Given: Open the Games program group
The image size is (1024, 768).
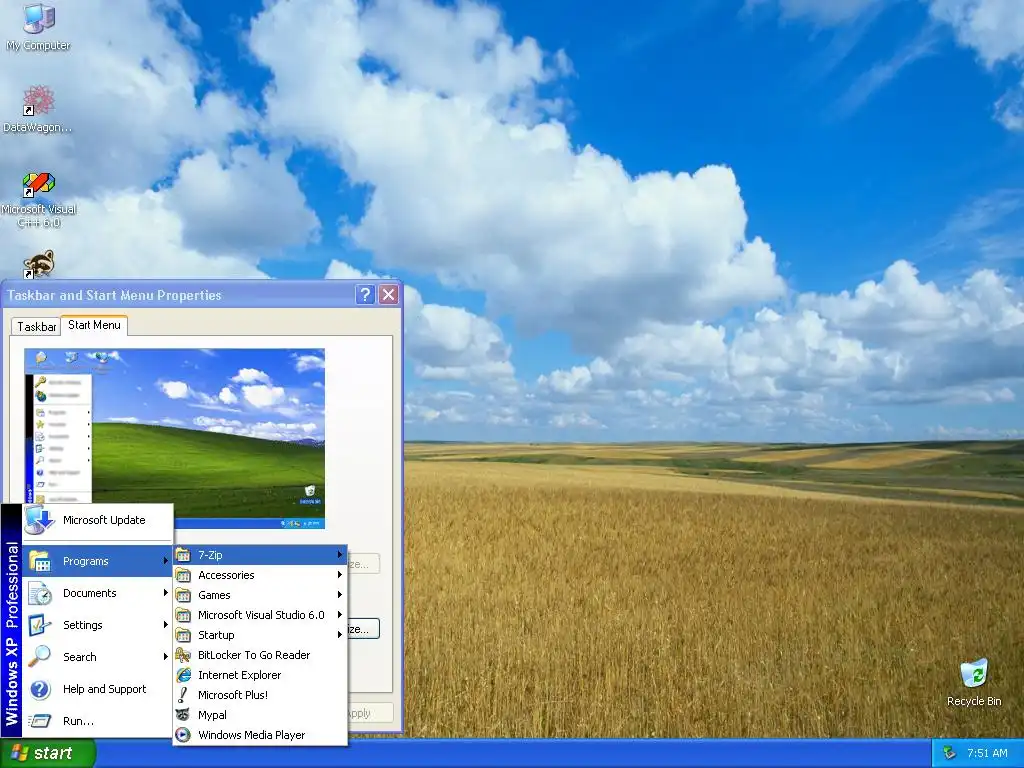Looking at the screenshot, I should pyautogui.click(x=260, y=595).
